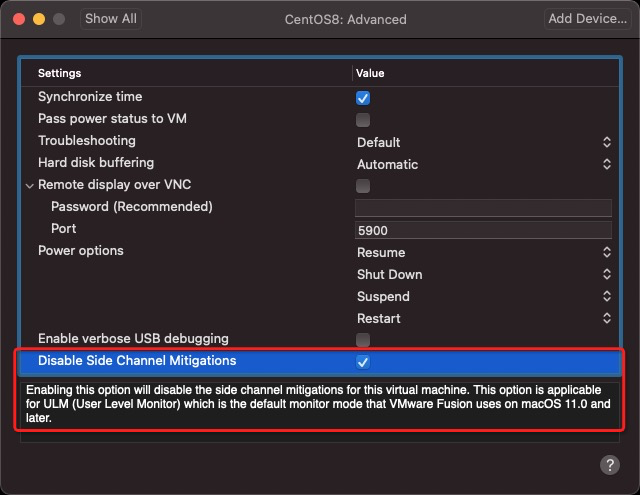640x495 pixels.
Task: Click the Settings column header
Action: click(60, 73)
